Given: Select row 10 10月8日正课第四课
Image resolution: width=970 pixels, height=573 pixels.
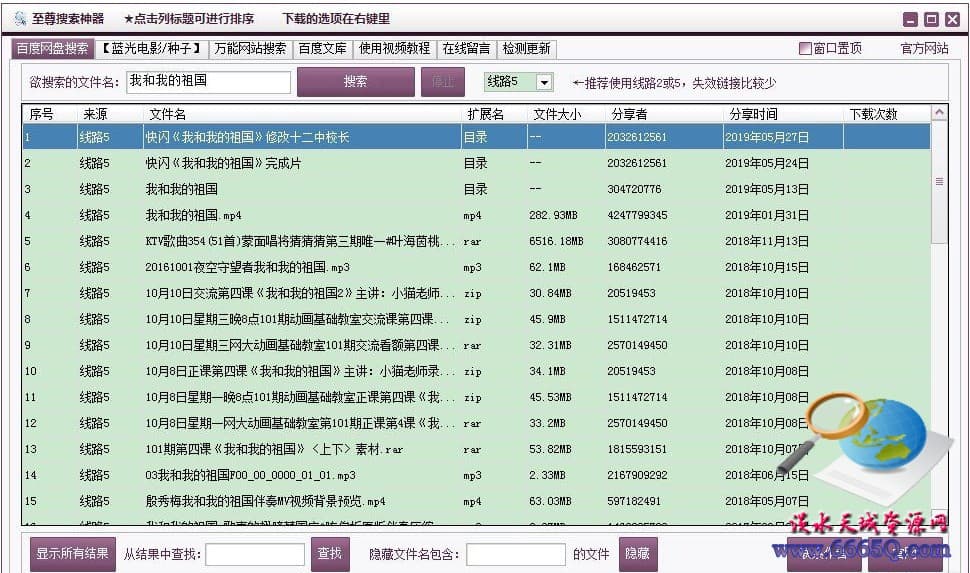Looking at the screenshot, I should tap(476, 371).
